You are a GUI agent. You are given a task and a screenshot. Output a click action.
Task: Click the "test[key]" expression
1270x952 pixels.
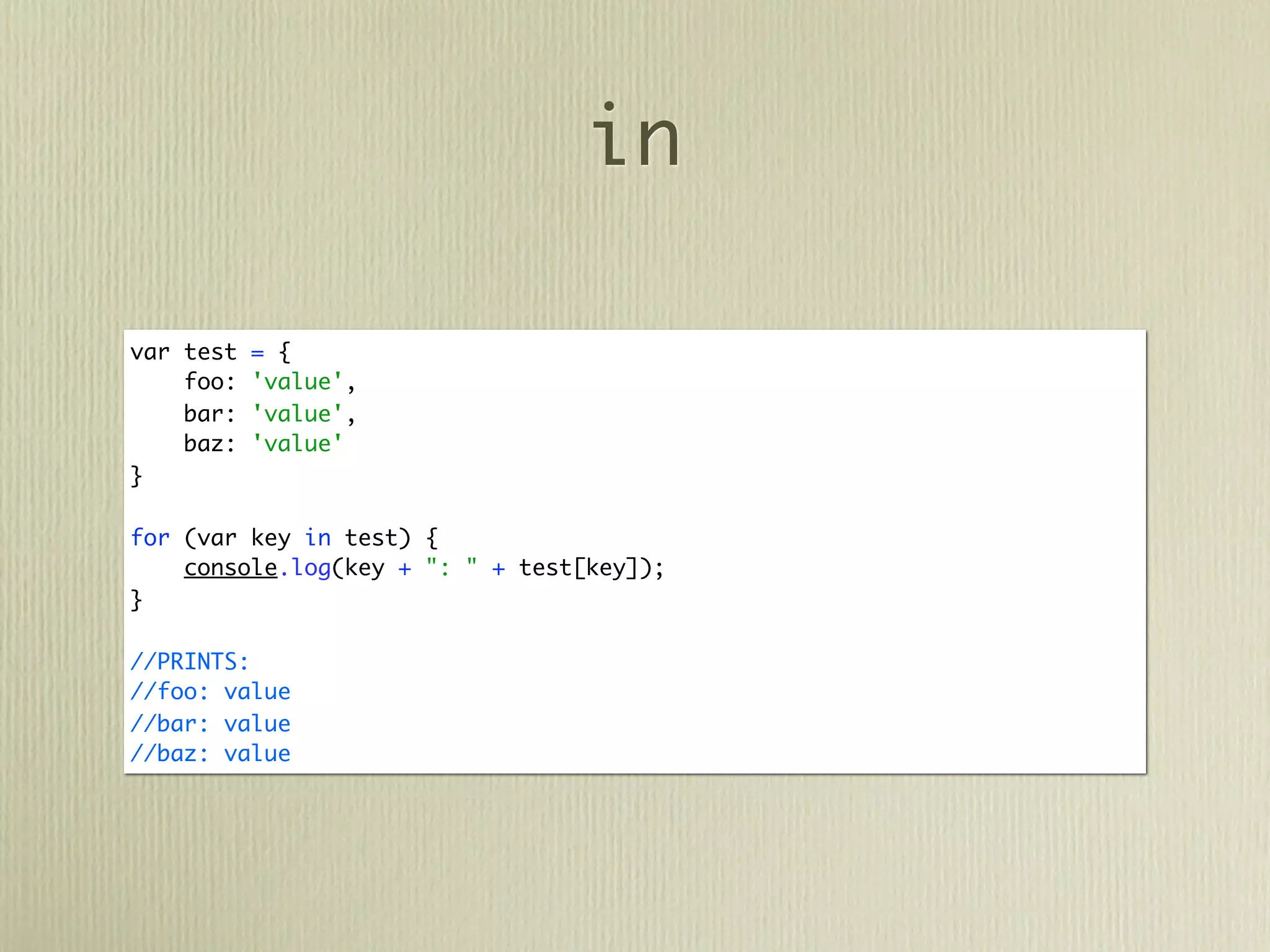pyautogui.click(x=578, y=568)
